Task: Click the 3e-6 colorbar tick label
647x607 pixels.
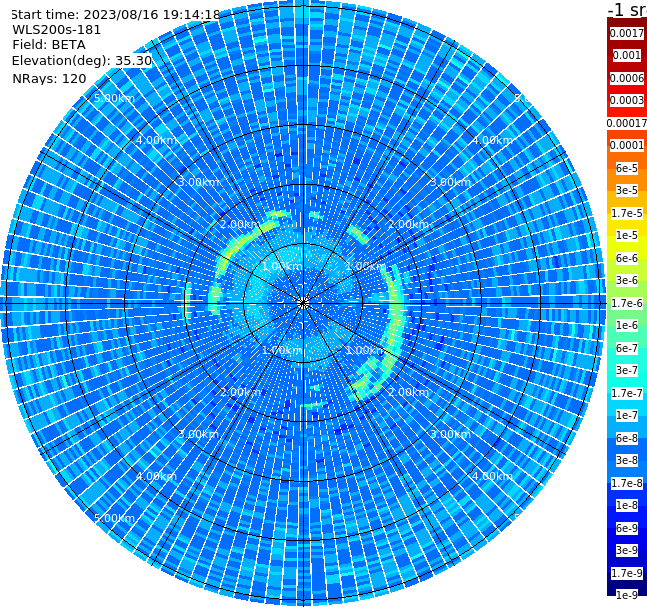Action: 627,280
